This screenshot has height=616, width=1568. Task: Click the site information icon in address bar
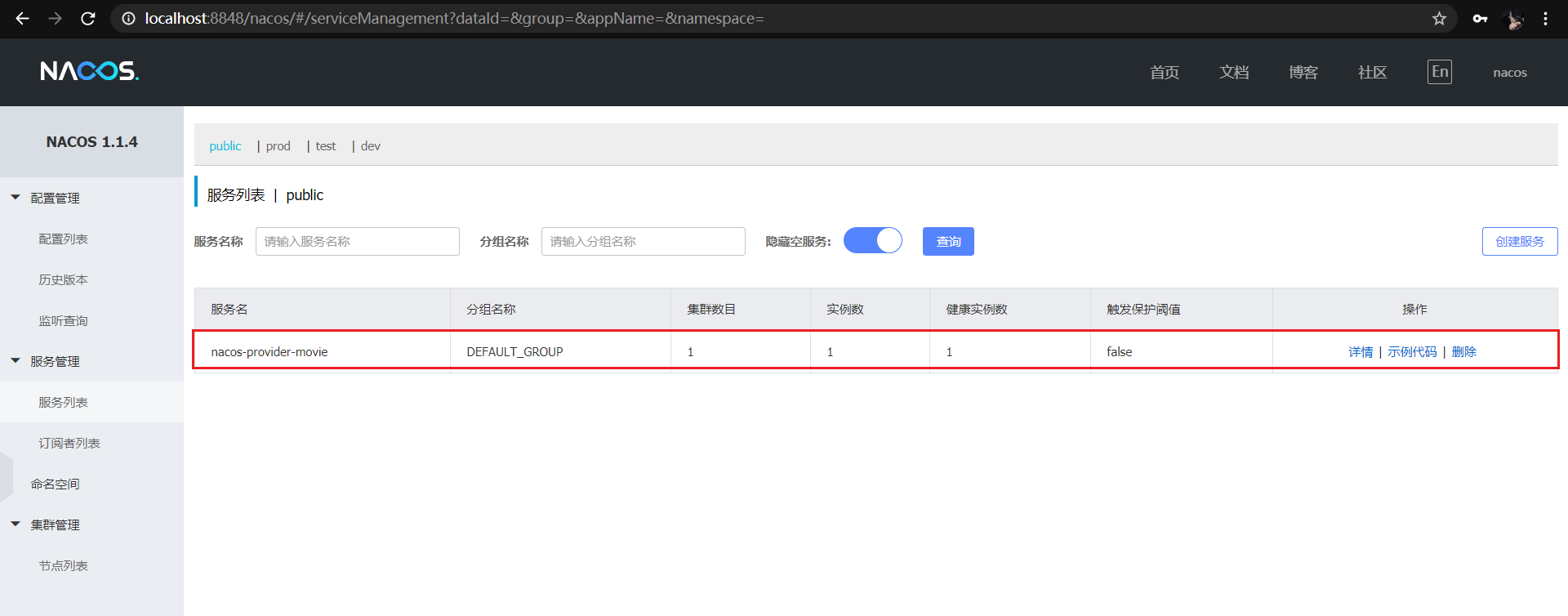(x=128, y=18)
